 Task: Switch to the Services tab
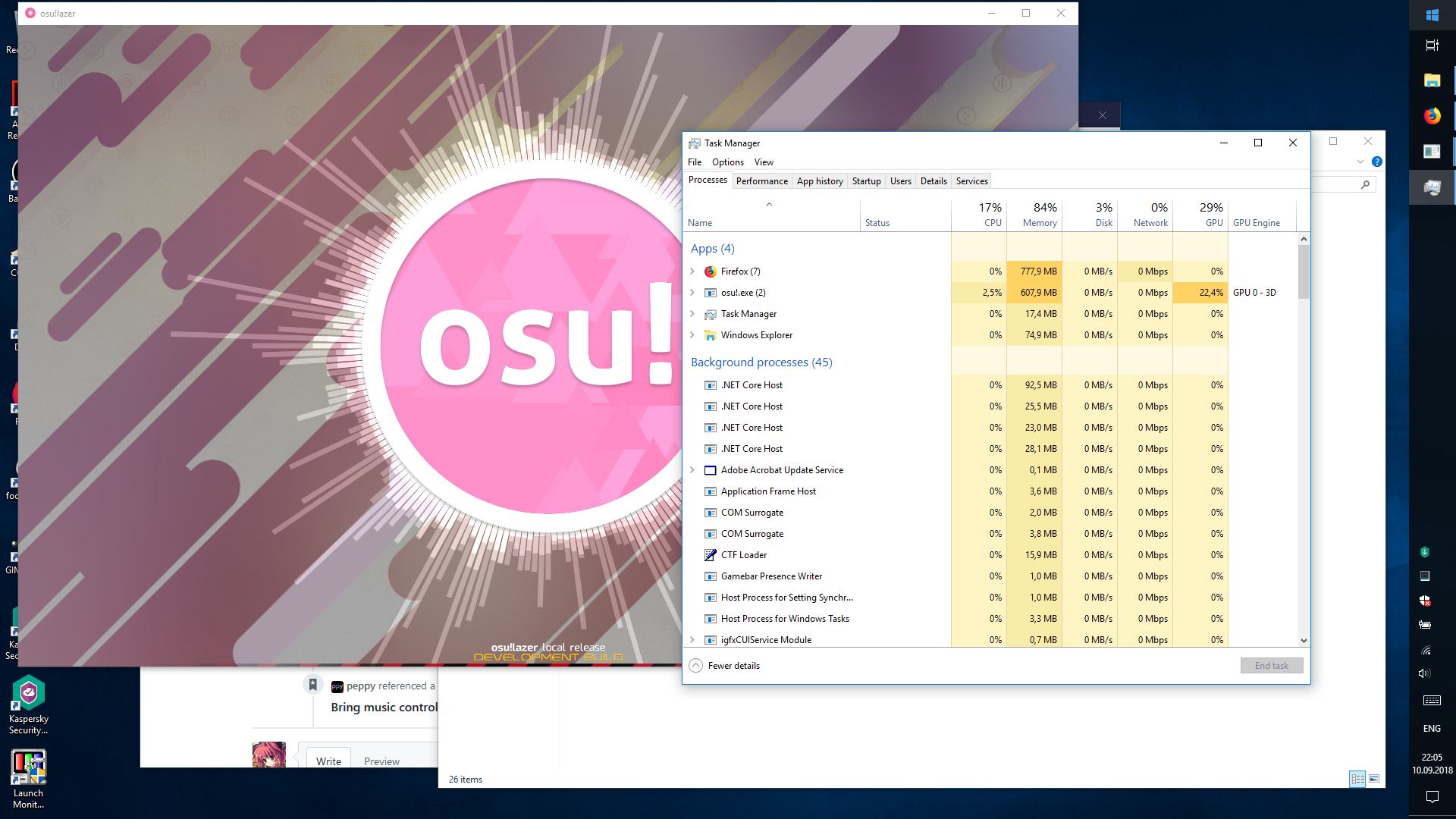pos(971,181)
